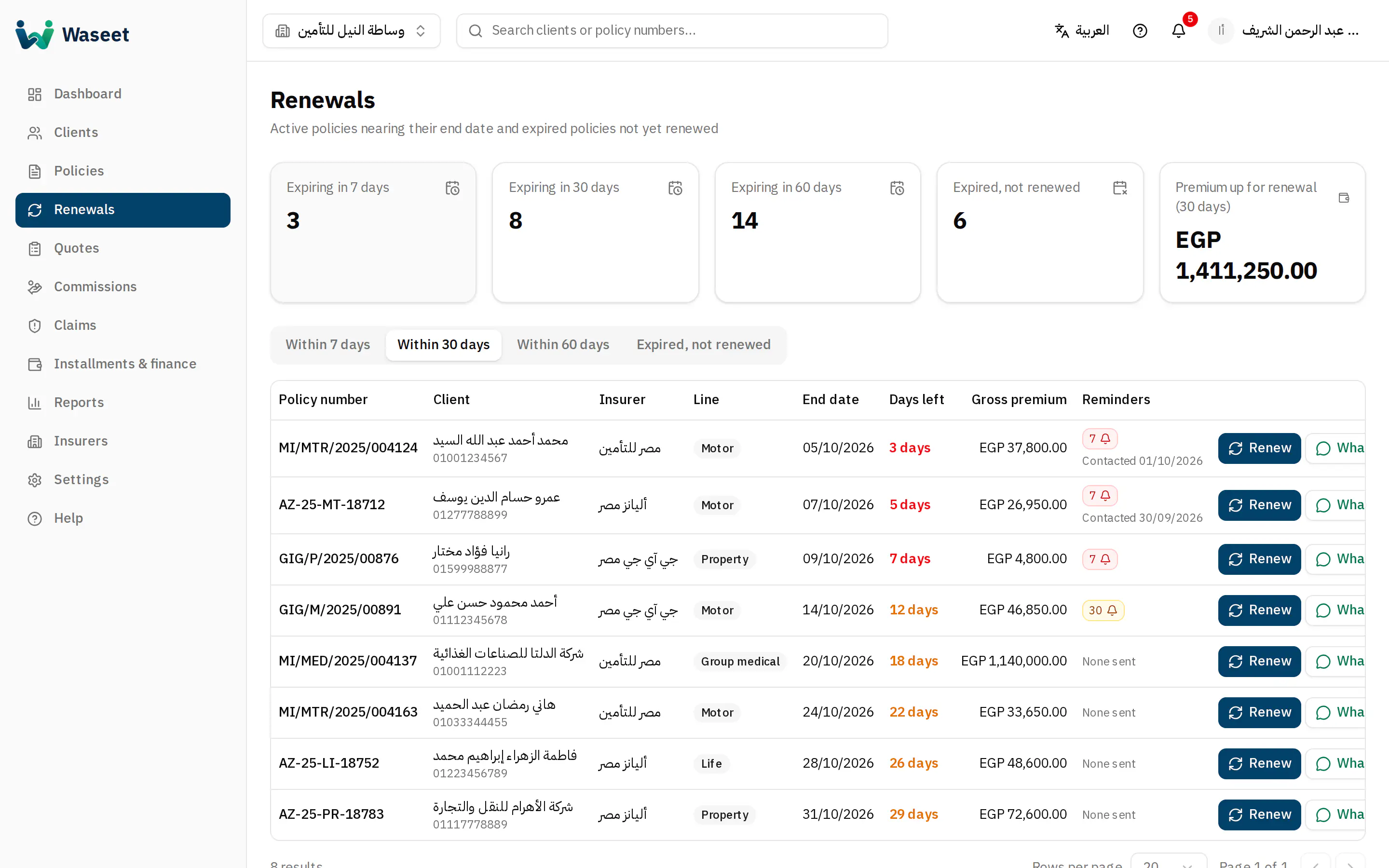This screenshot has height=868, width=1389.
Task: Focus the search clients or policy numbers field
Action: (x=671, y=31)
